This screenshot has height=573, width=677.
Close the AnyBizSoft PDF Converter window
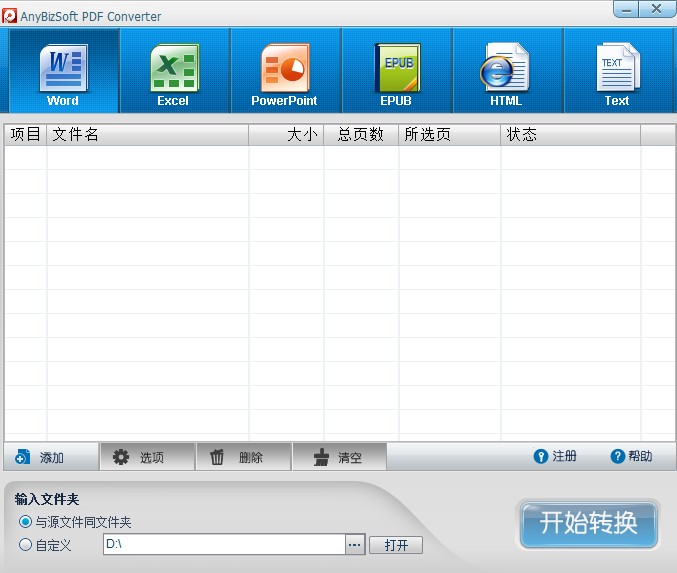pos(657,9)
